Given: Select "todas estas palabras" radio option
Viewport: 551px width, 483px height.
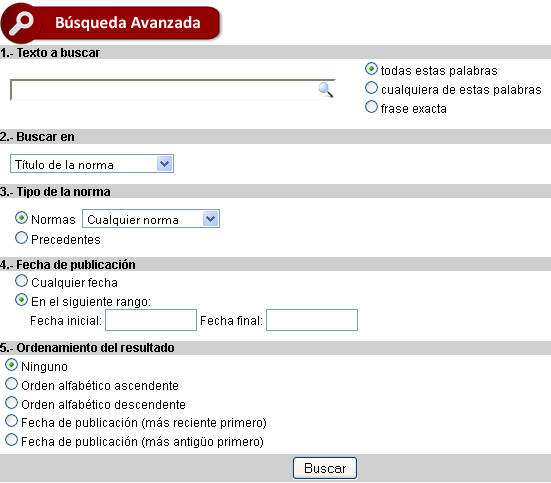Looking at the screenshot, I should pyautogui.click(x=371, y=69).
